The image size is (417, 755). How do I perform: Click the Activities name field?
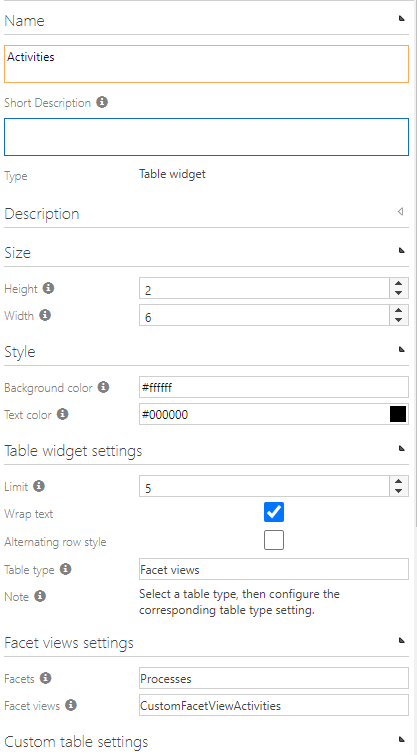tap(206, 64)
